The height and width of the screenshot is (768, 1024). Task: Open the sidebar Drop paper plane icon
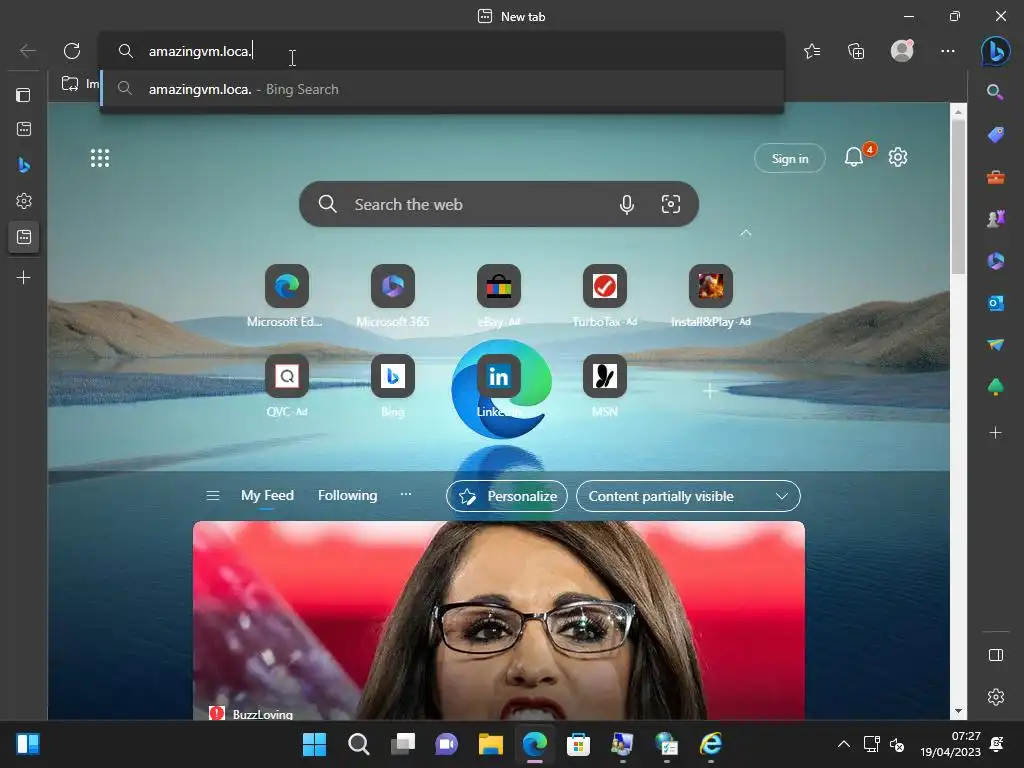995,345
